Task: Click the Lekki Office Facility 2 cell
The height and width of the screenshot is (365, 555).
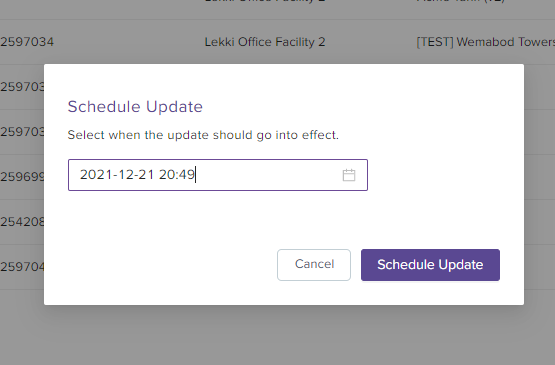Action: coord(265,42)
